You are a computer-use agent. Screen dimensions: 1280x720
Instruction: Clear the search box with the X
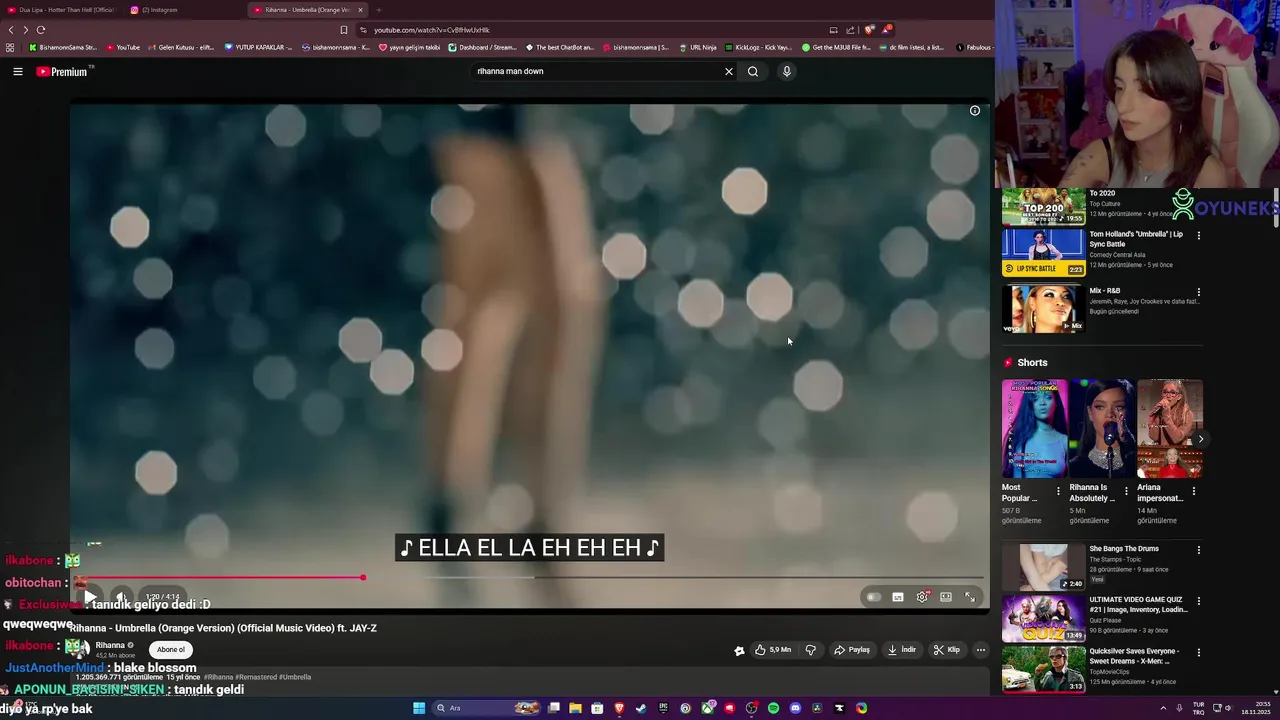click(729, 71)
